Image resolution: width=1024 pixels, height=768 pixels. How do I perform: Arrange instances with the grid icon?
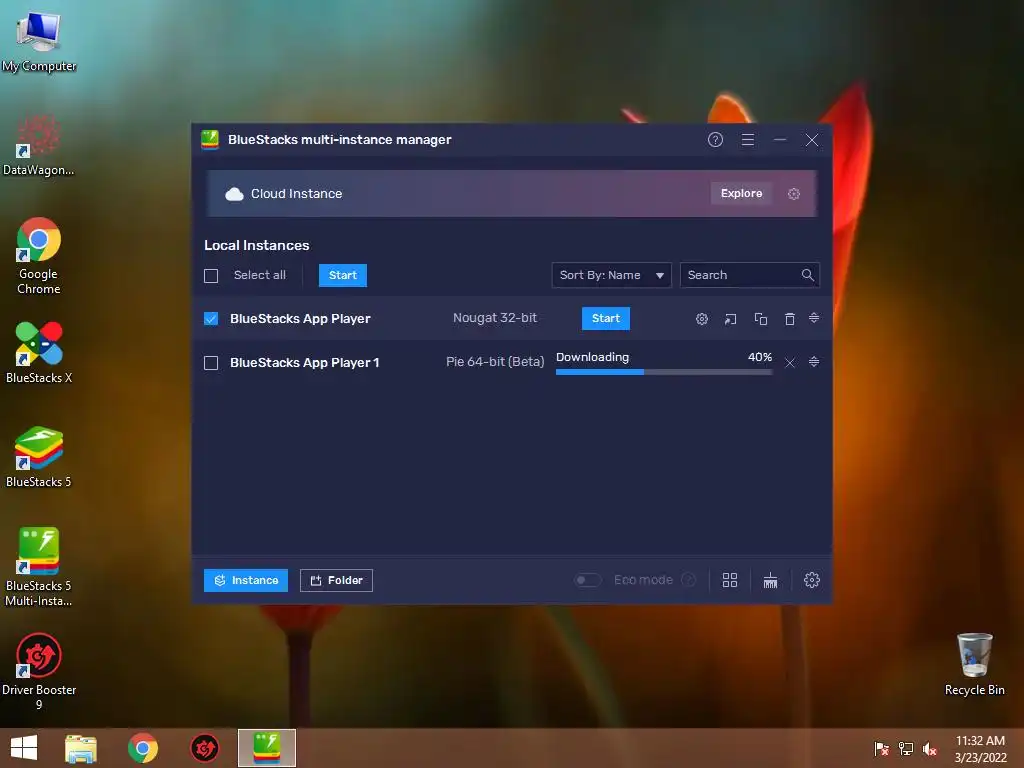click(x=730, y=580)
